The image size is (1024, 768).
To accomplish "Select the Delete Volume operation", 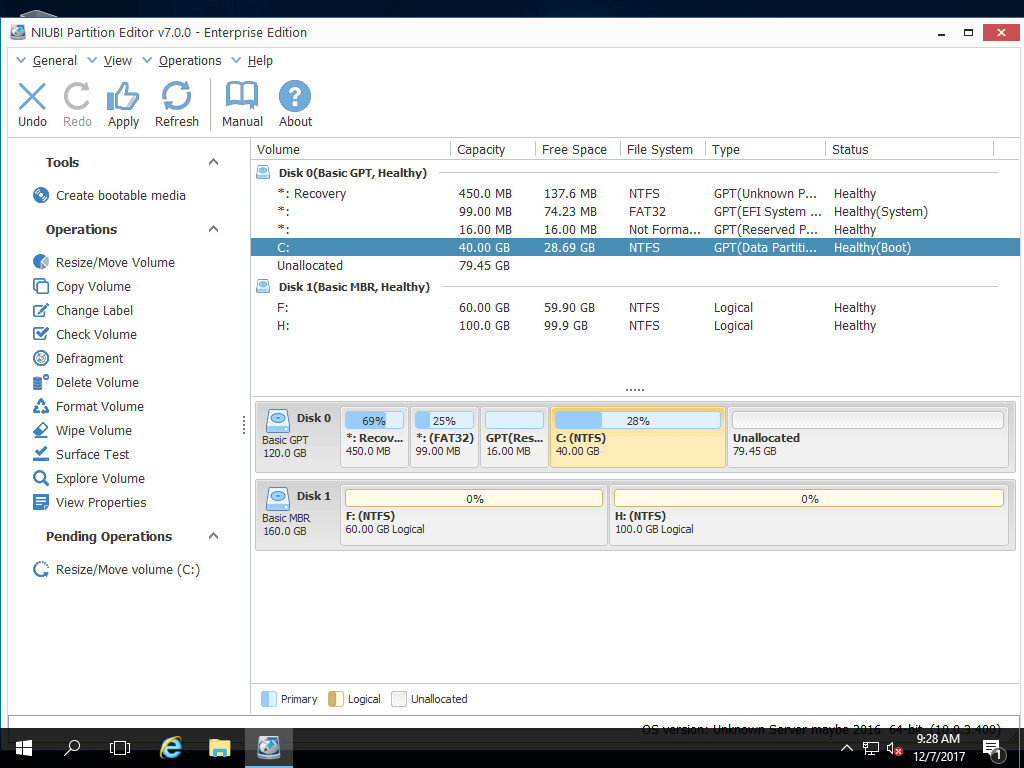I will pos(97,382).
